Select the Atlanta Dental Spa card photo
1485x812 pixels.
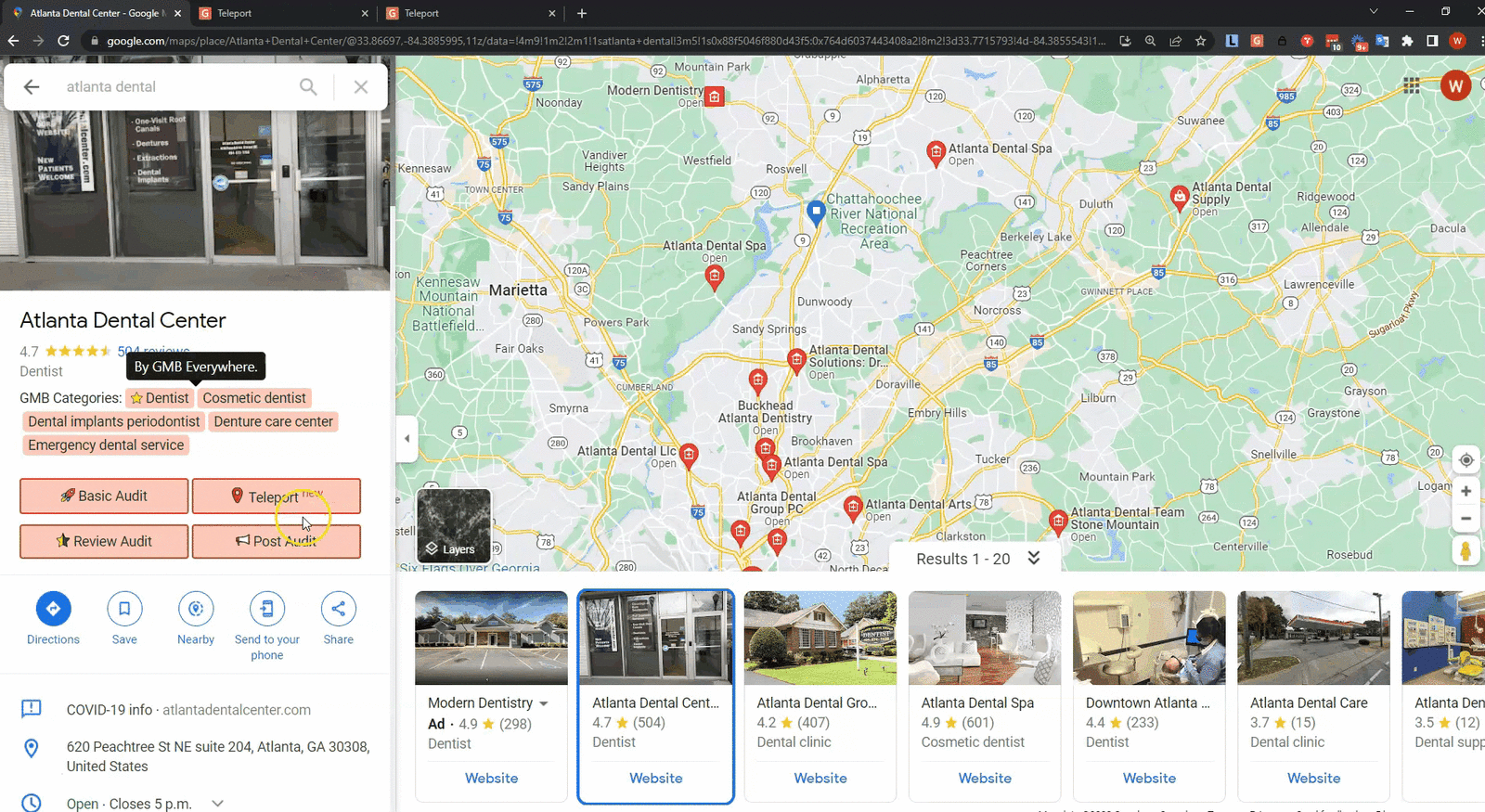coord(985,638)
